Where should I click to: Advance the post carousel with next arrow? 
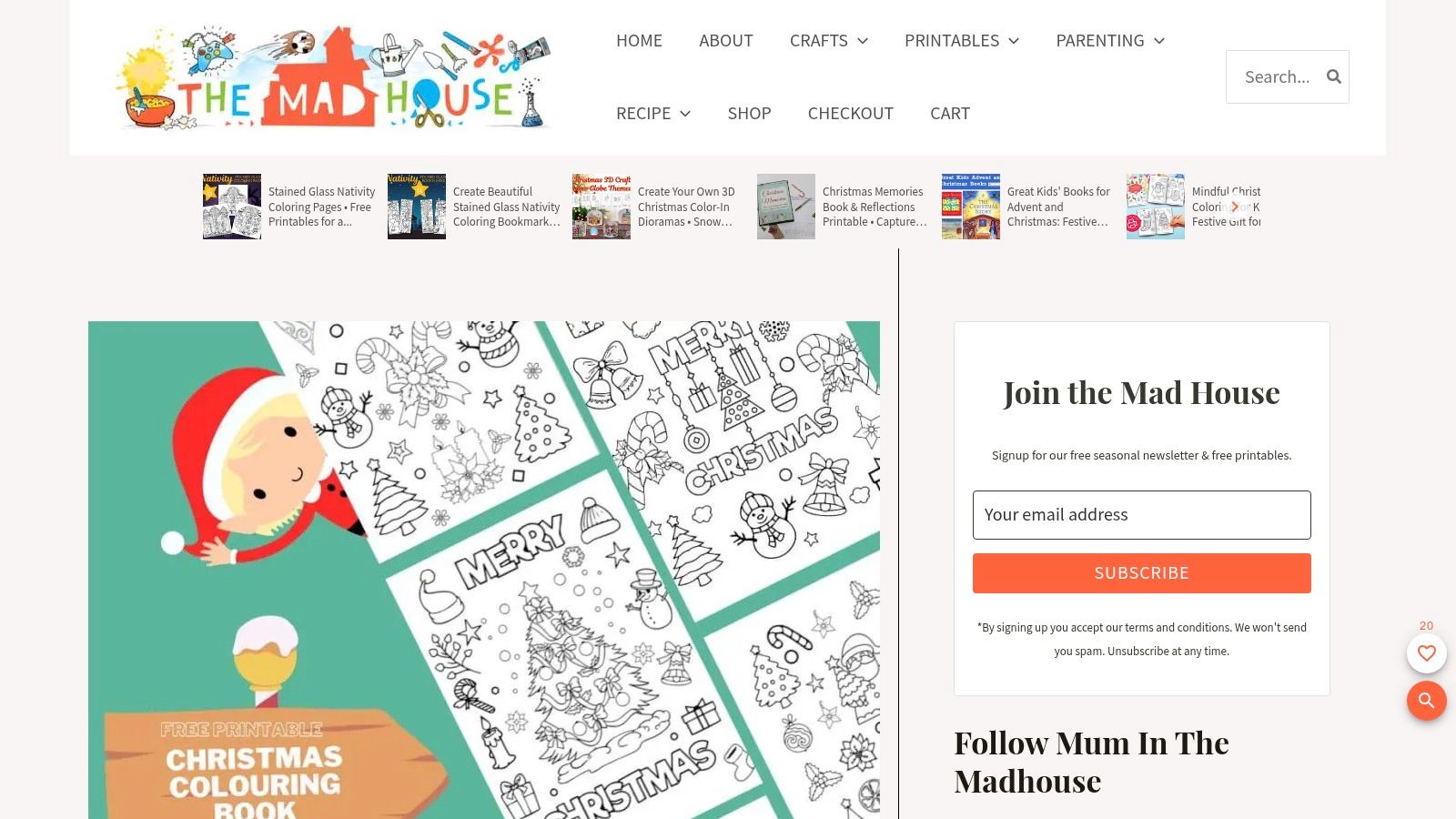(x=1235, y=207)
